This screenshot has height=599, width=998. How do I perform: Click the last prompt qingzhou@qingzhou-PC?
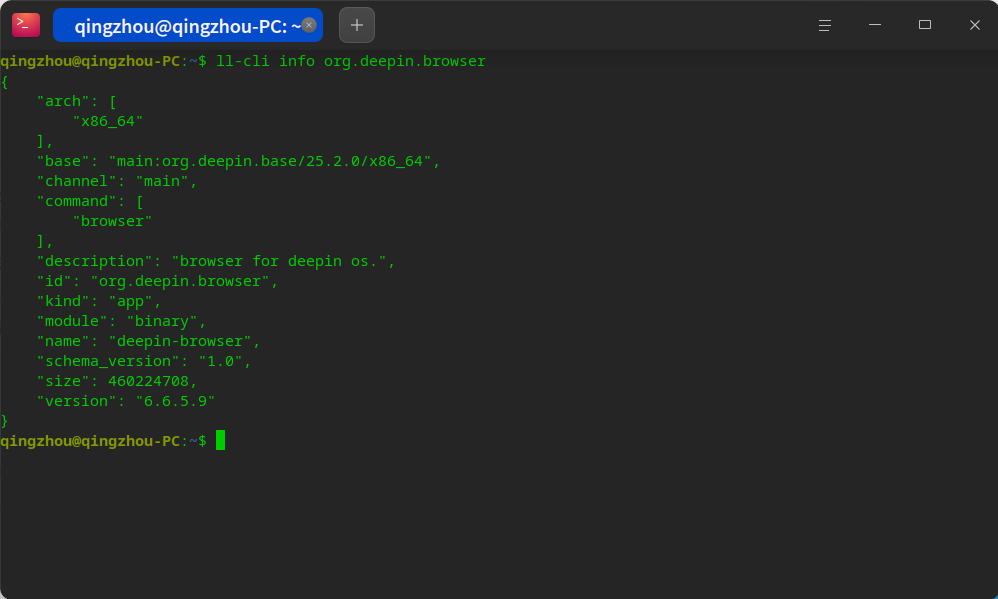click(90, 441)
